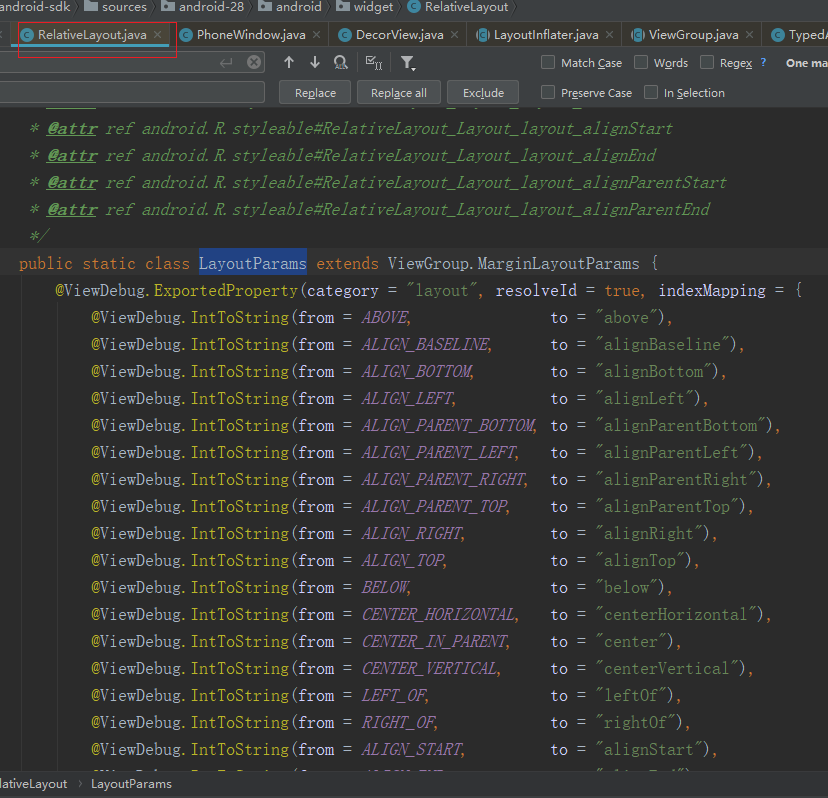Click the highlighted LayoutParams class name
This screenshot has width=828, height=798.
(252, 263)
